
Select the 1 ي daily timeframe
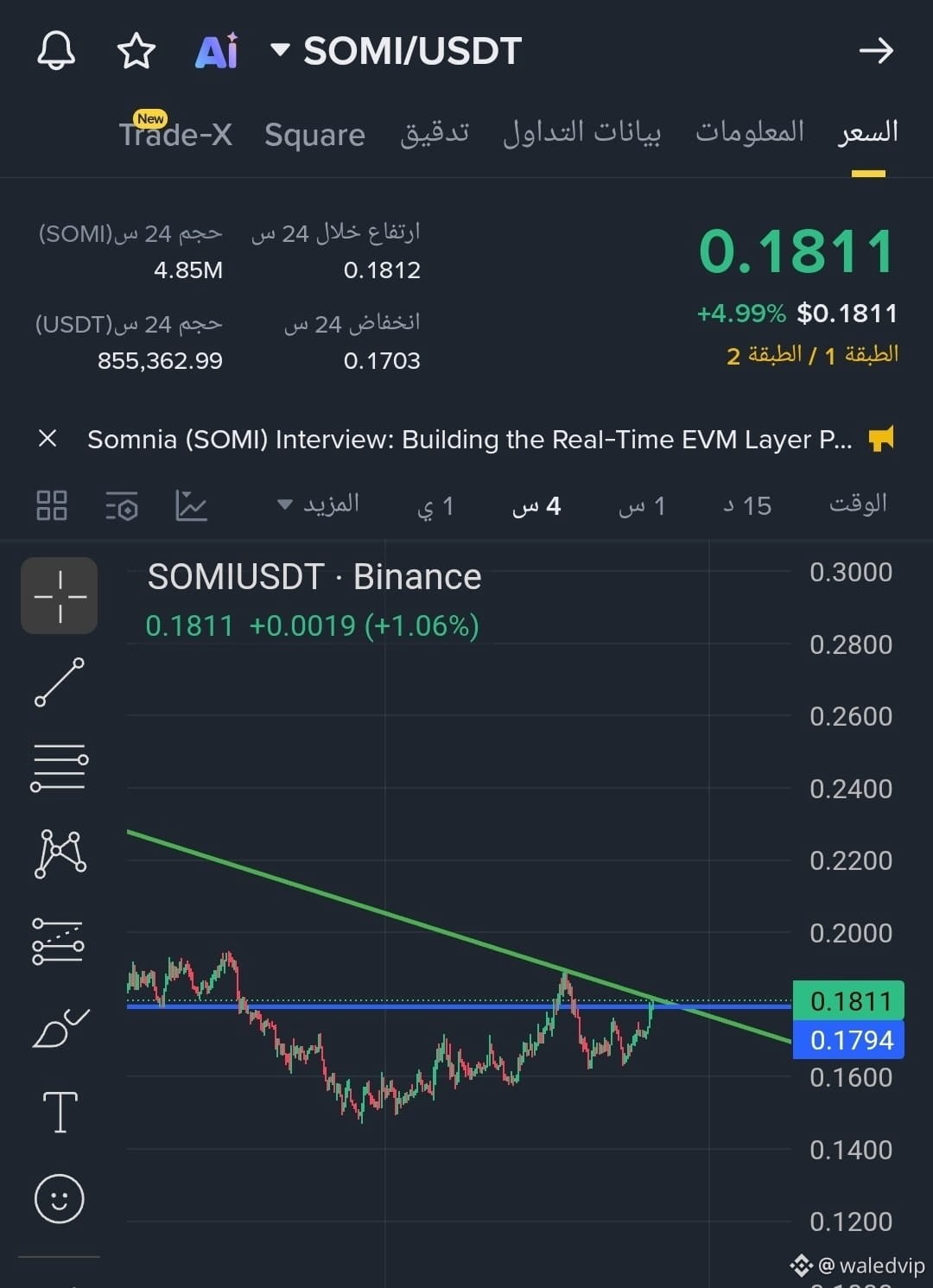pyautogui.click(x=435, y=506)
